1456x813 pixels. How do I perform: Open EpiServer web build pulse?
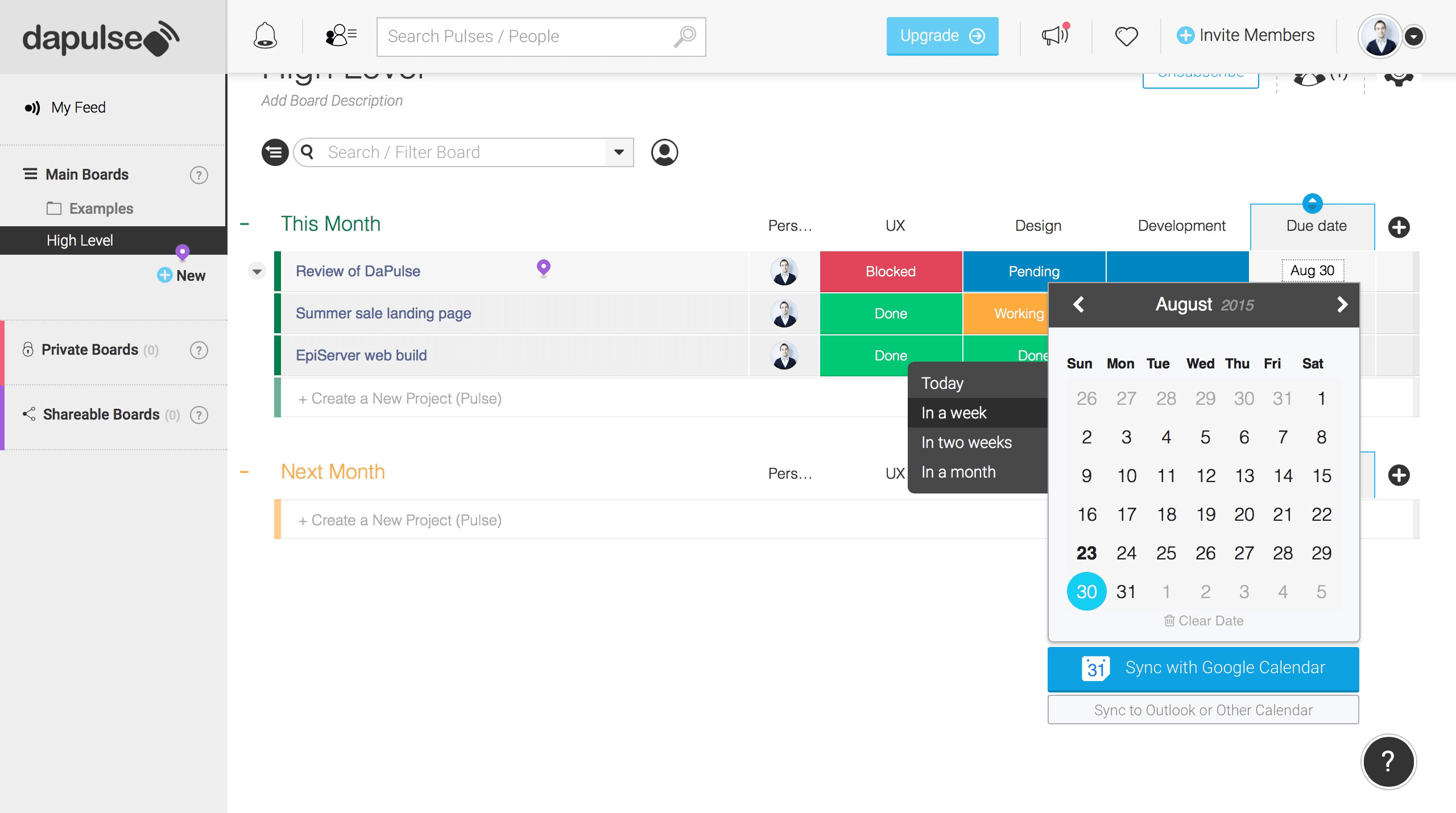(x=361, y=355)
